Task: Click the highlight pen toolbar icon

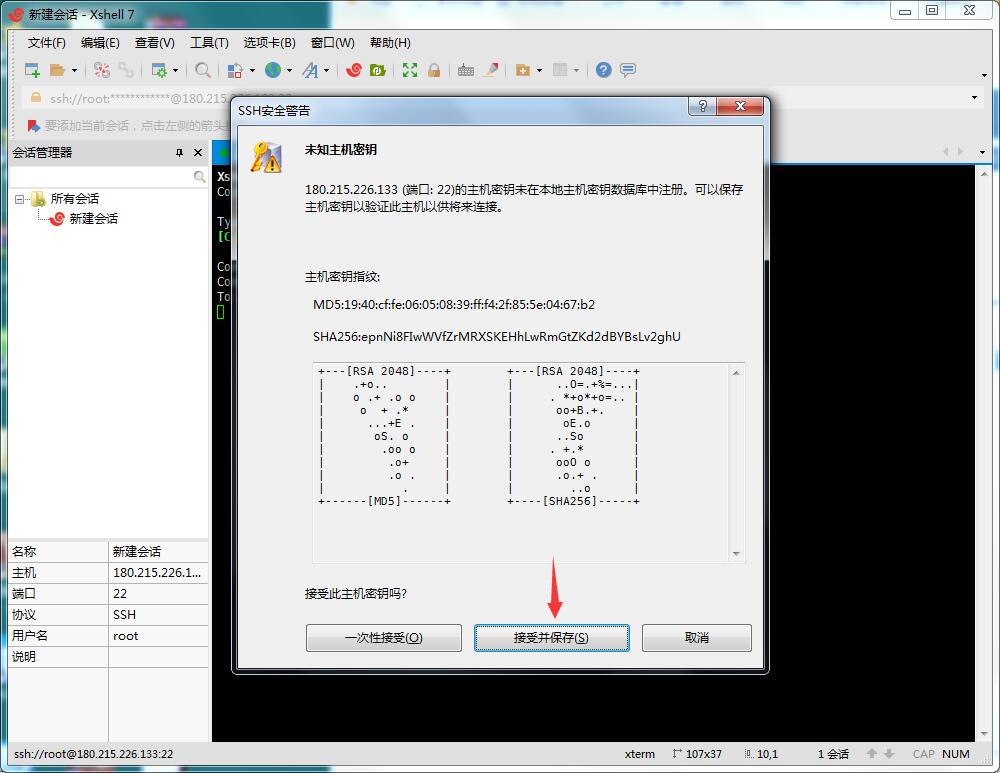Action: [490, 70]
